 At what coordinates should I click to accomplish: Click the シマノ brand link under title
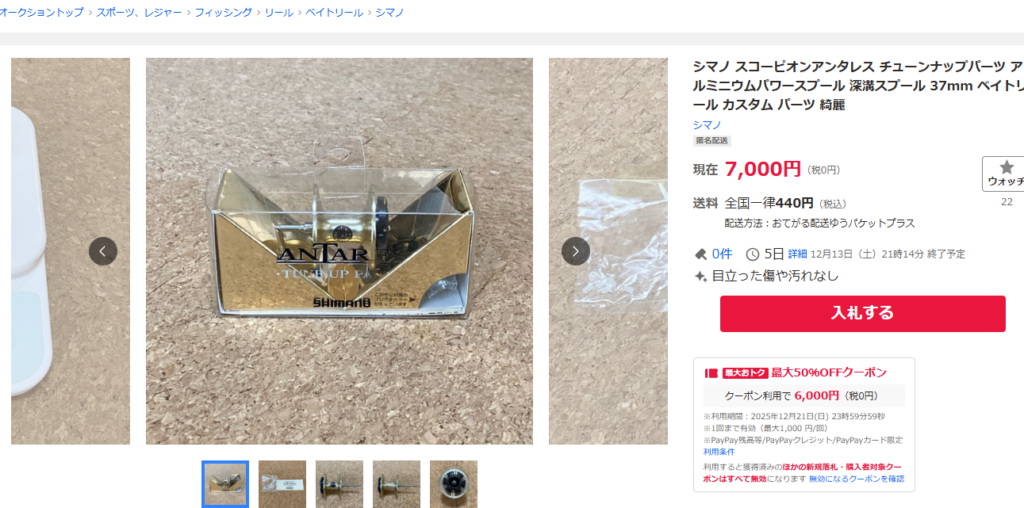[x=707, y=125]
